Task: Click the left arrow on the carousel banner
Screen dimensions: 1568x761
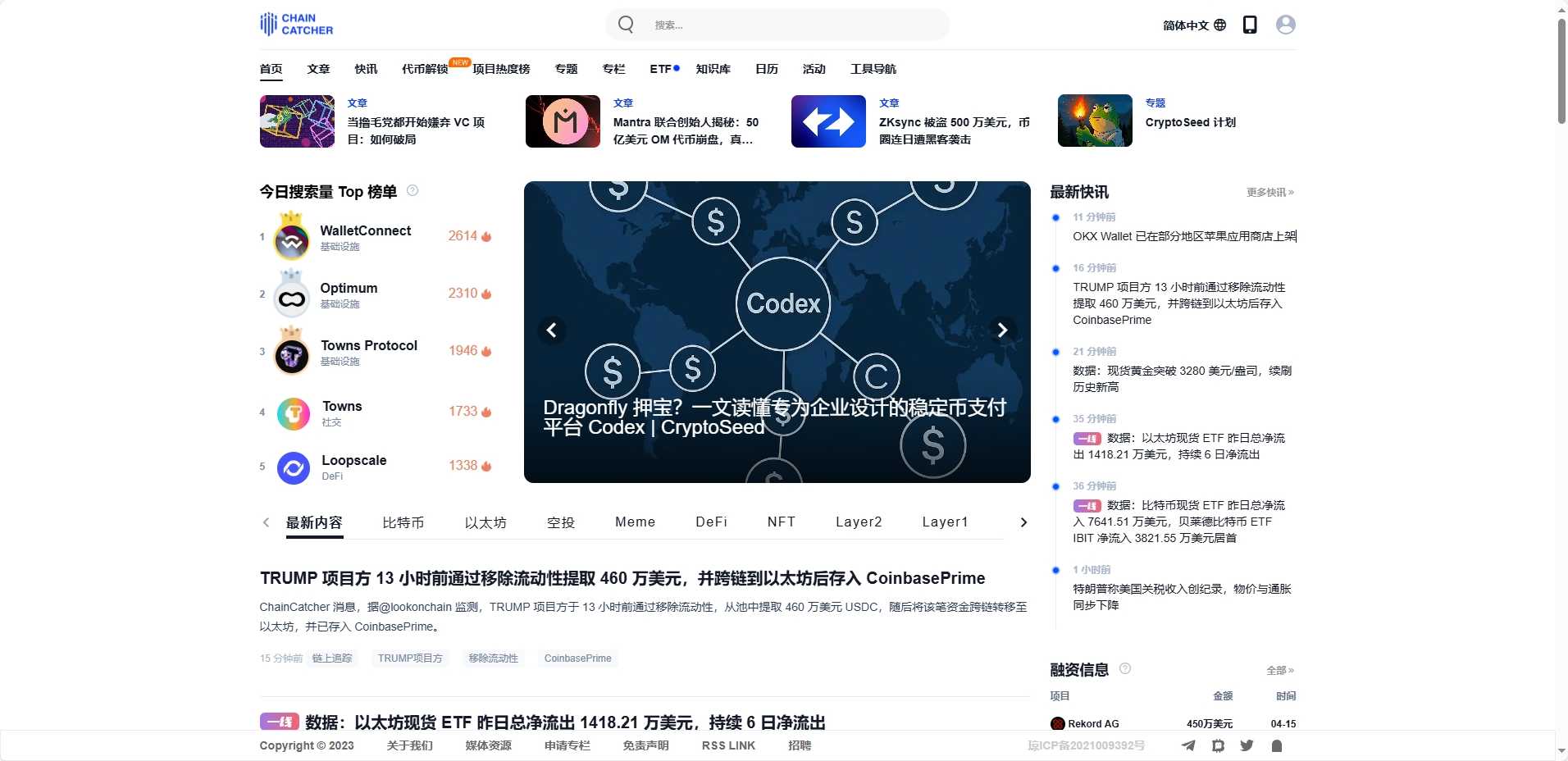Action: click(551, 330)
